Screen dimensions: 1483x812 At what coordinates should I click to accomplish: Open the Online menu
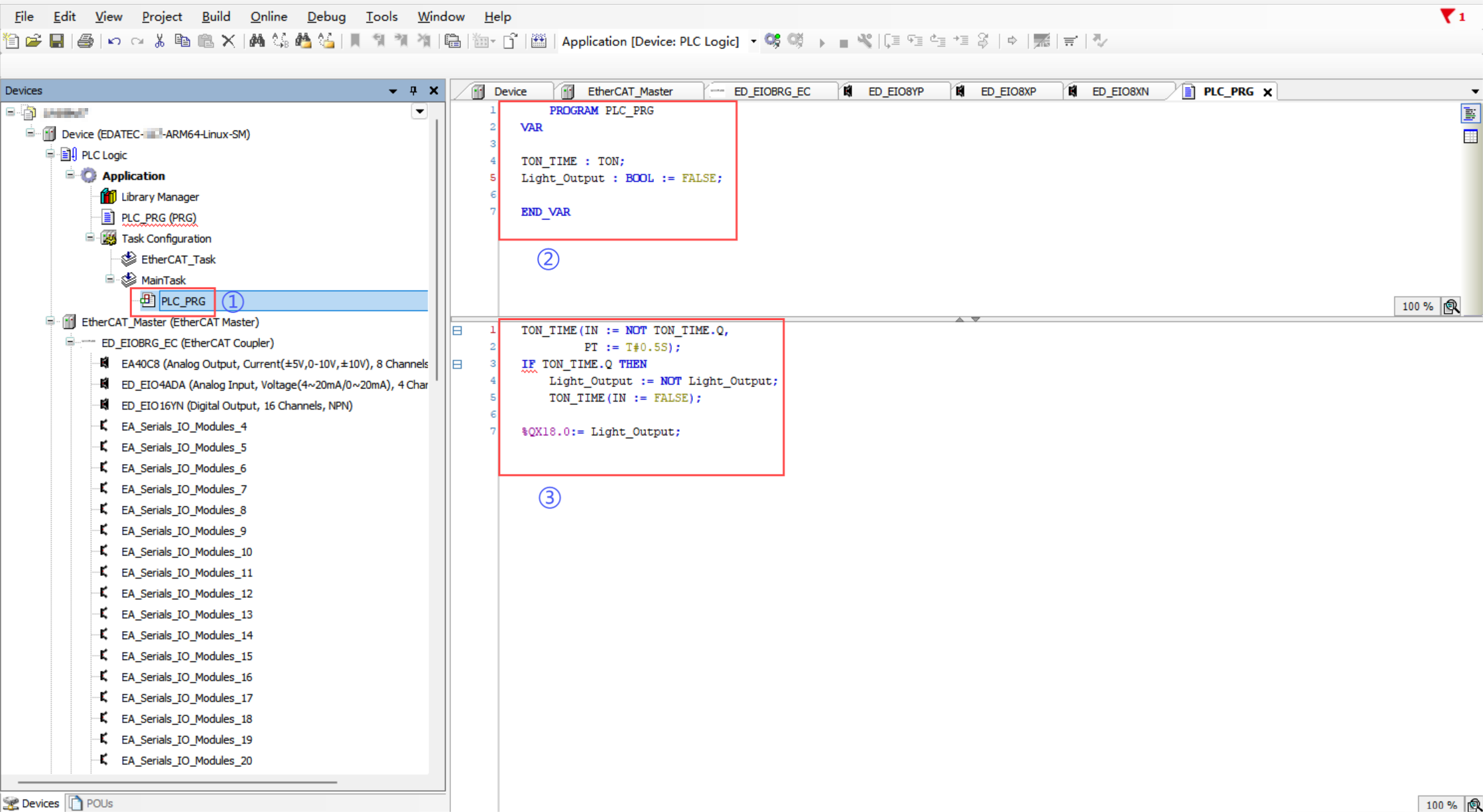click(268, 17)
